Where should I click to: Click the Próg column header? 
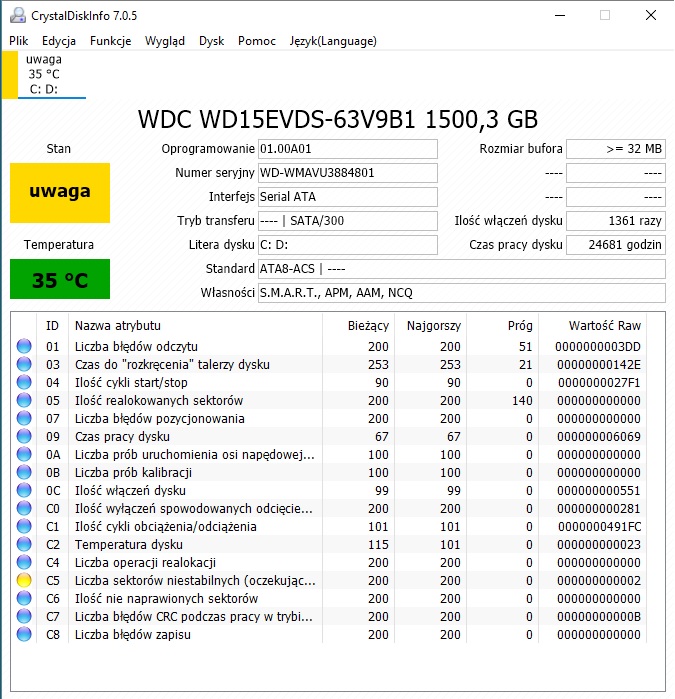tap(502, 326)
